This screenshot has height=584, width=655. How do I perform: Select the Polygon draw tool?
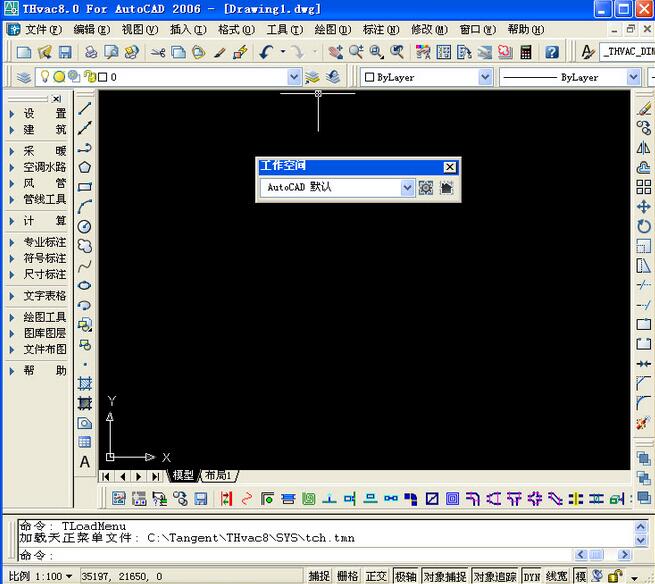point(85,168)
